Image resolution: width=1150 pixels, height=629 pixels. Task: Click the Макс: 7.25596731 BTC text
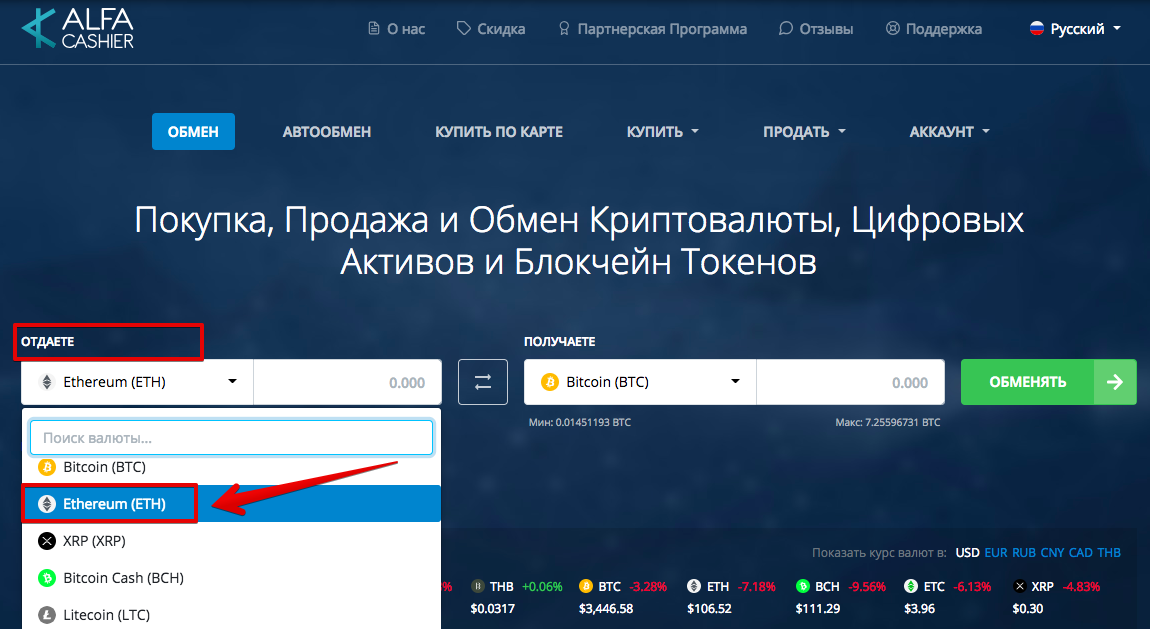pyautogui.click(x=887, y=422)
